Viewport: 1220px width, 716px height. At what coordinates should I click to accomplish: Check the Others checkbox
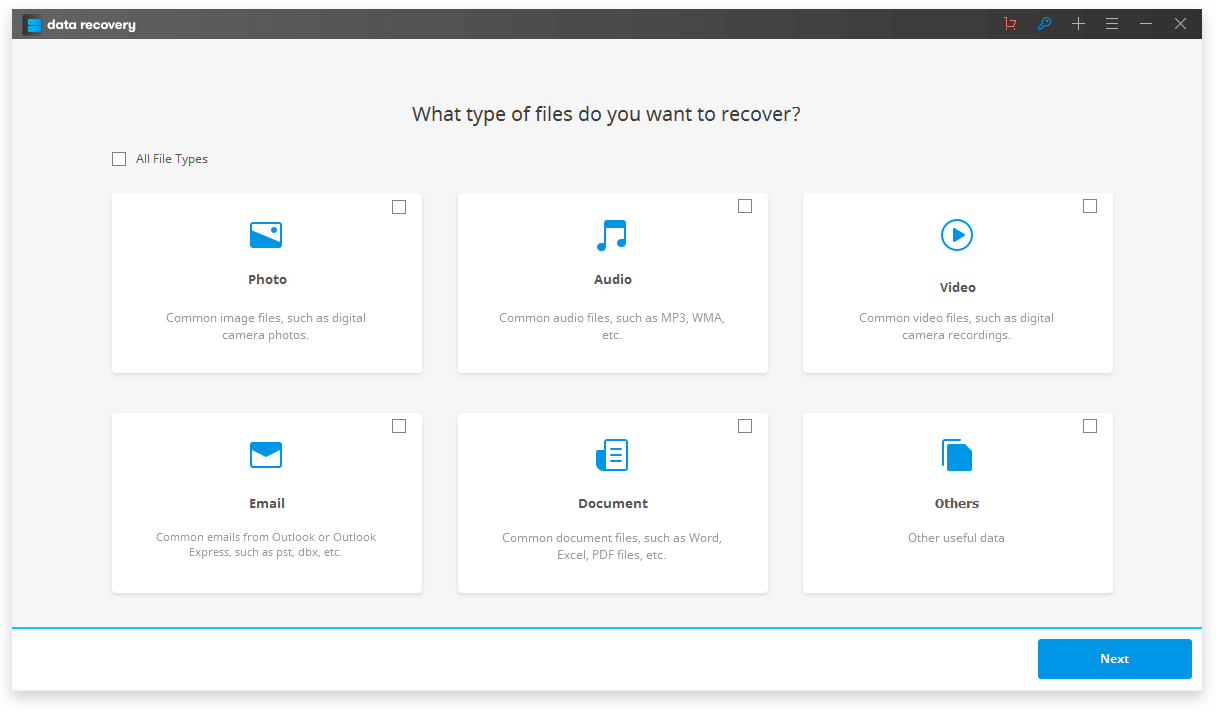tap(1090, 425)
